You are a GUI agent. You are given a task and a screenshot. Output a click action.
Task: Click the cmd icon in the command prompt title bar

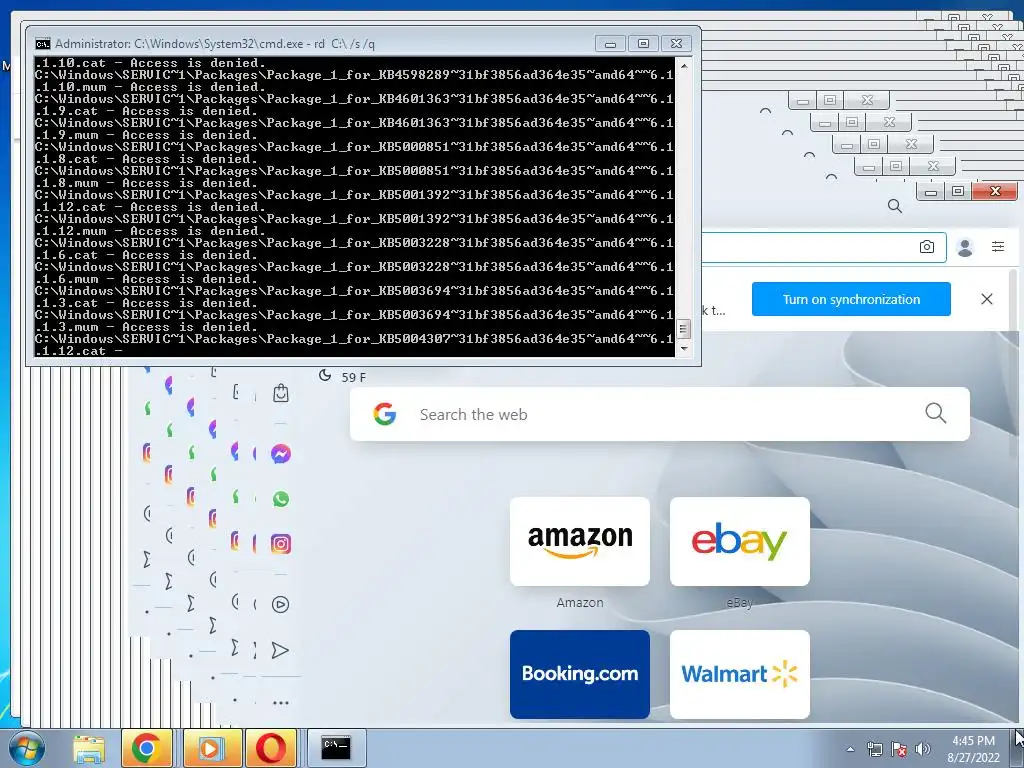coord(42,44)
